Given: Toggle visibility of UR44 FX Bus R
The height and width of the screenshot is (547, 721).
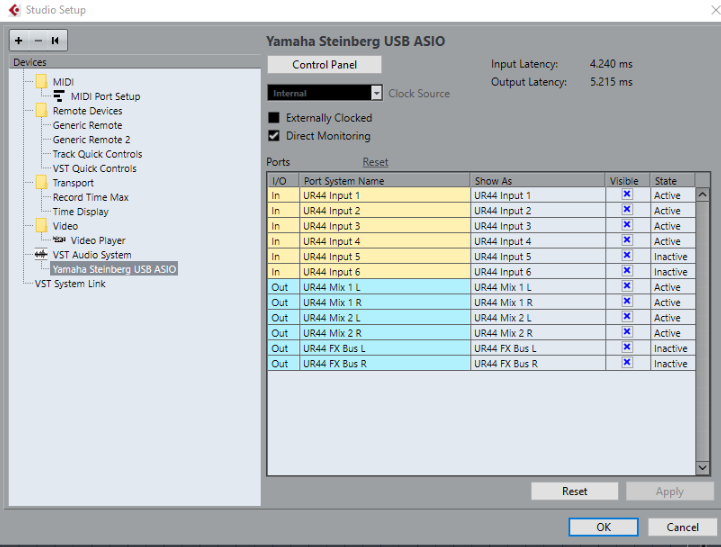Looking at the screenshot, I should pos(626,362).
